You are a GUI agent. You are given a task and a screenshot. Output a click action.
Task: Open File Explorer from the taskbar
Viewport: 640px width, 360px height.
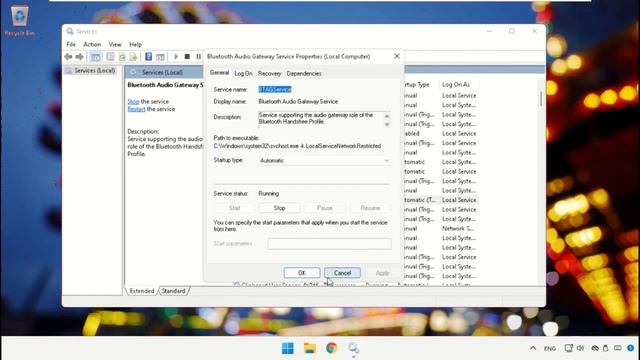point(310,348)
